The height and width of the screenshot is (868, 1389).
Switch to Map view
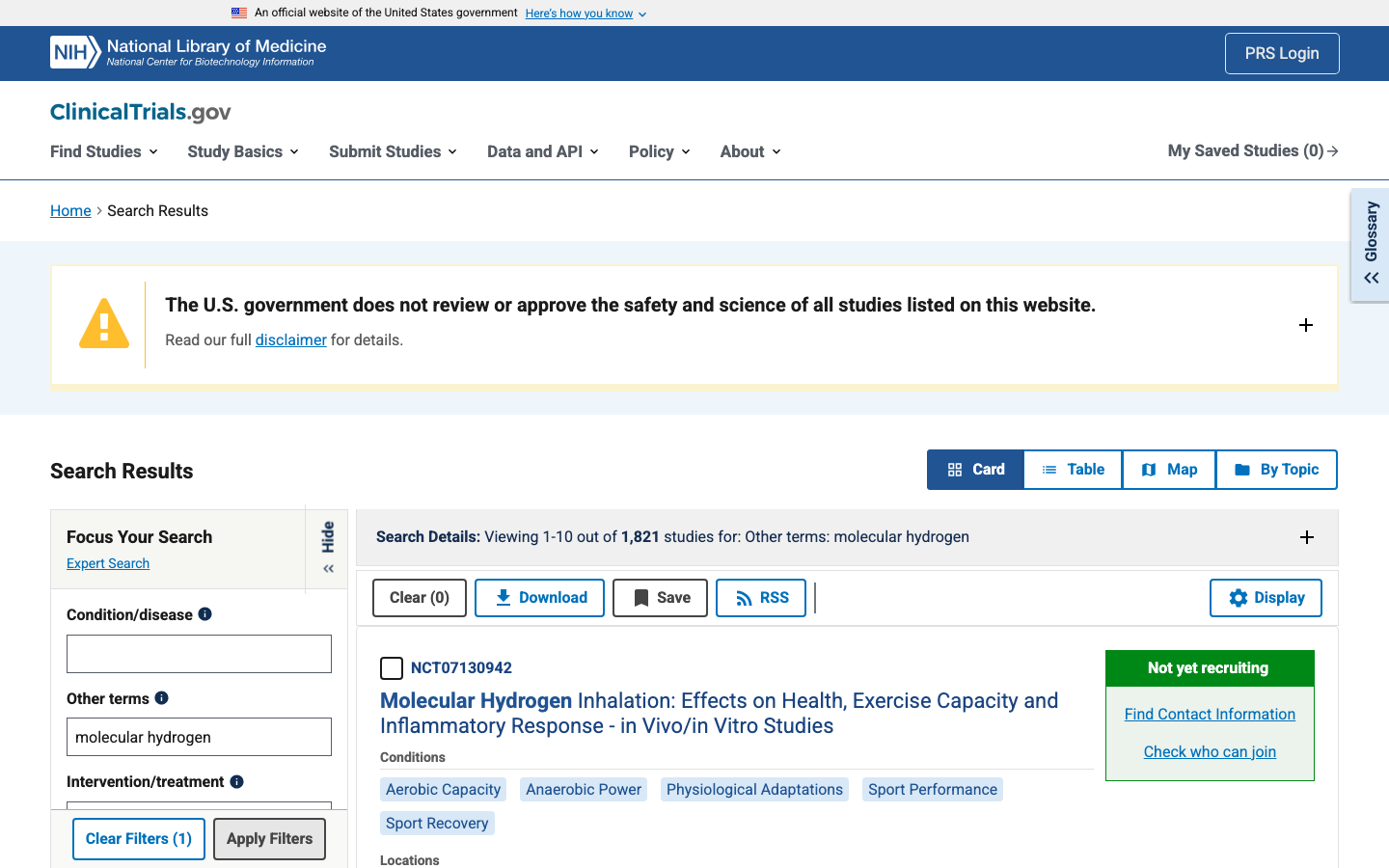[x=1169, y=470]
